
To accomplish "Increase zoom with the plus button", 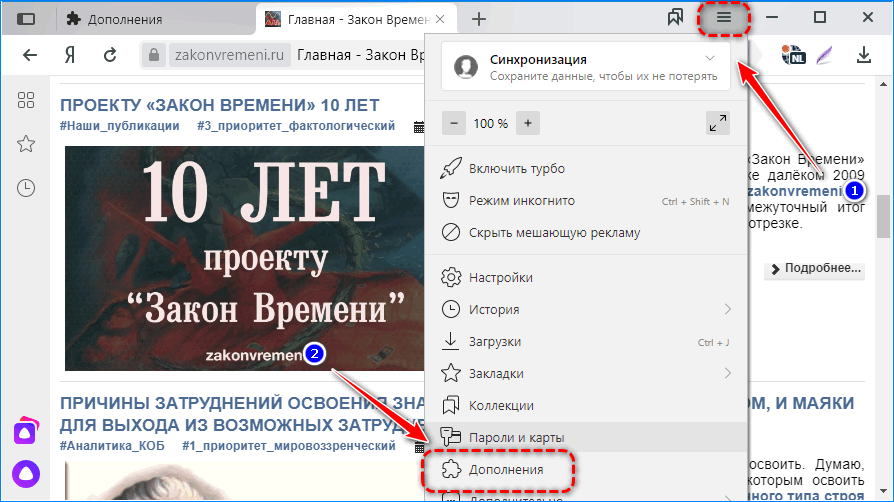I will (528, 123).
